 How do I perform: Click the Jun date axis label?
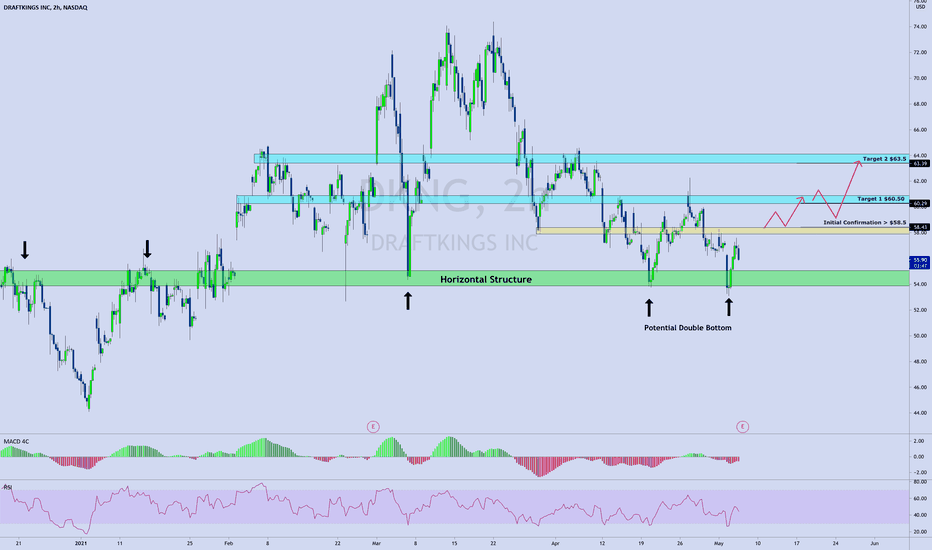pos(874,543)
